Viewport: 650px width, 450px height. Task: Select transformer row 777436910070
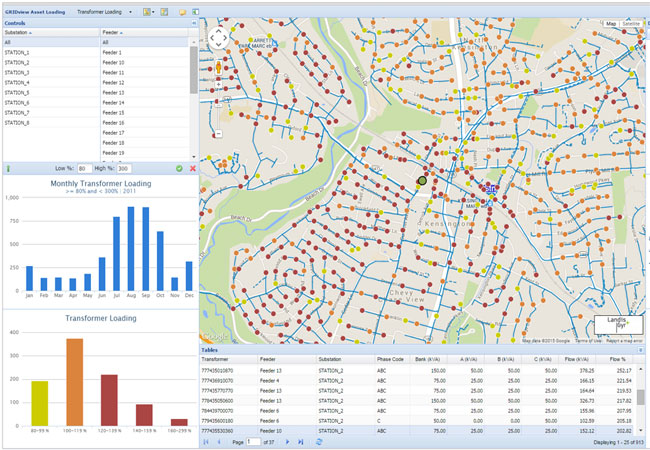tap(417, 380)
